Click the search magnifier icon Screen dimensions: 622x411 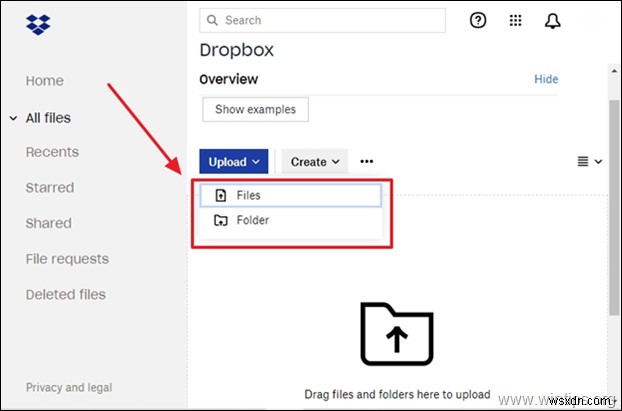pyautogui.click(x=212, y=20)
